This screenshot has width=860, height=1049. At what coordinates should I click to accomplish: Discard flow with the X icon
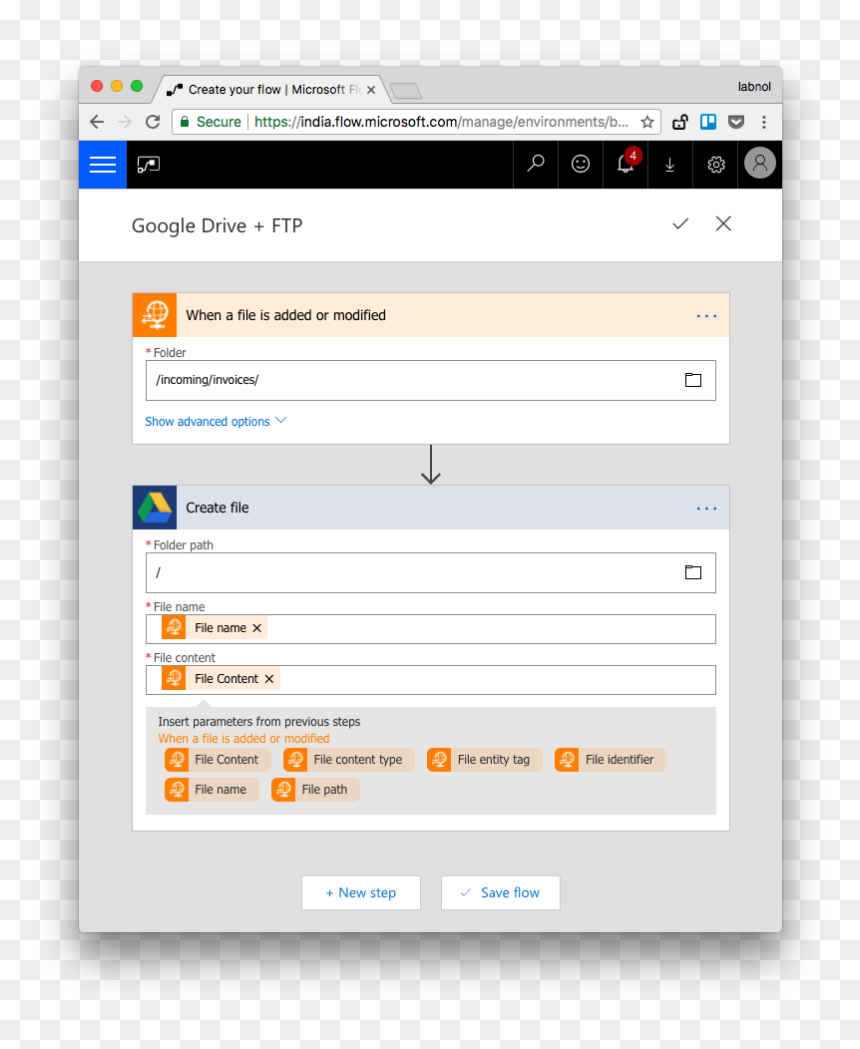click(x=723, y=223)
